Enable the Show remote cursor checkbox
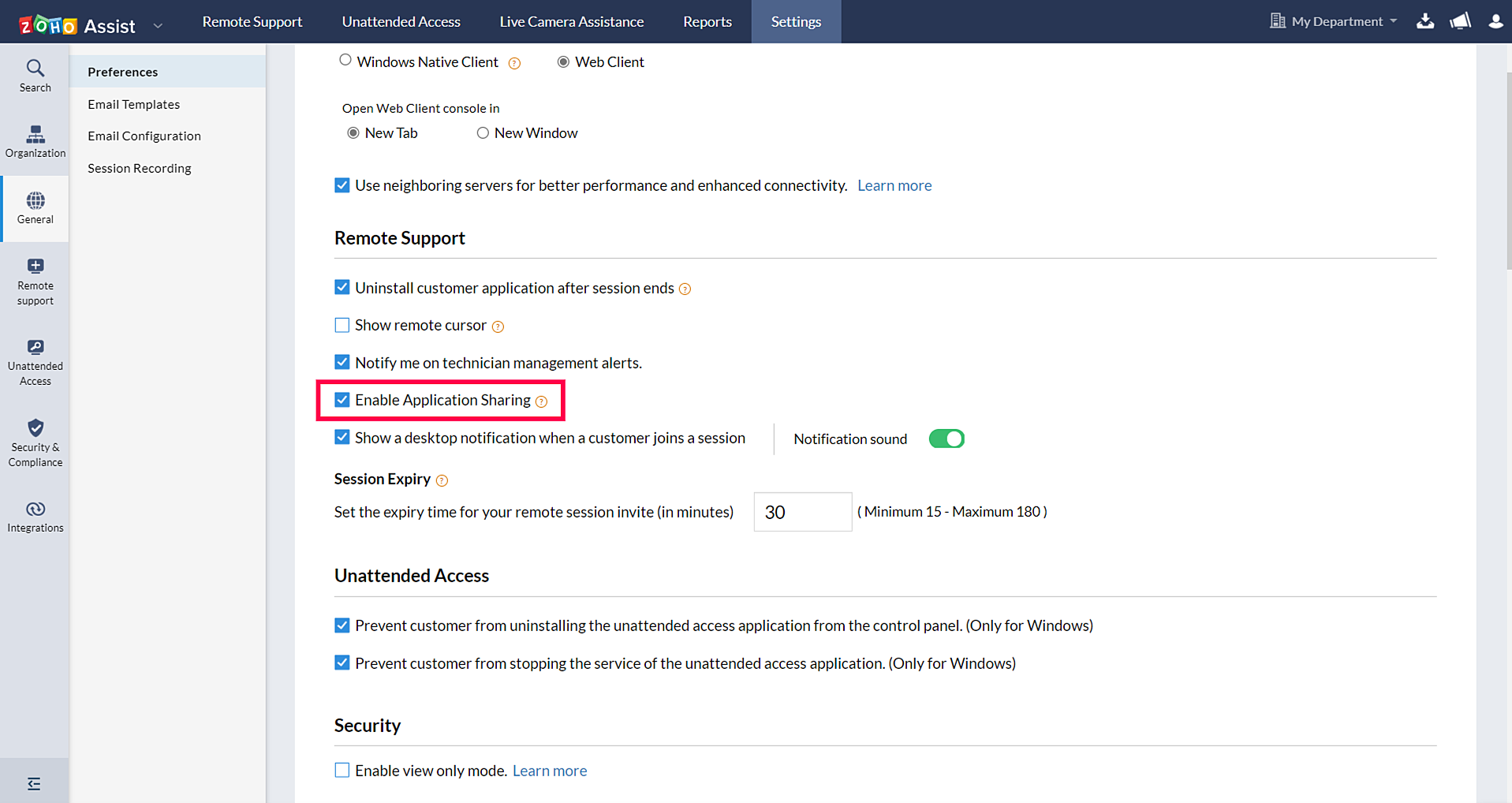Image resolution: width=1512 pixels, height=803 pixels. point(342,325)
